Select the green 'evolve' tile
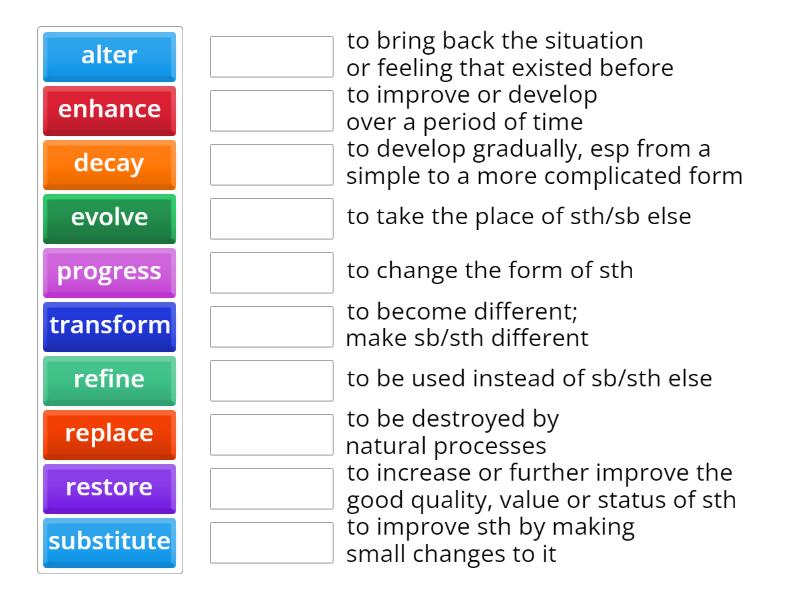This screenshot has height=600, width=800. (110, 218)
